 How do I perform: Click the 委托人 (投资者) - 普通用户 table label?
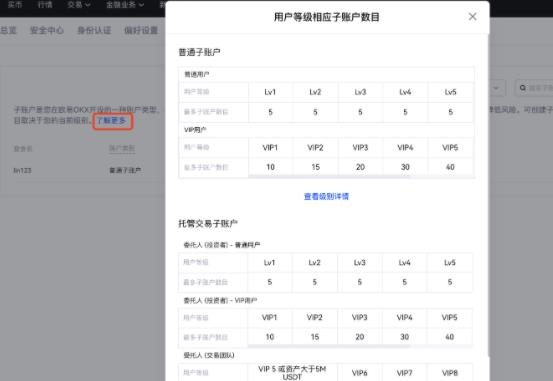pos(222,245)
